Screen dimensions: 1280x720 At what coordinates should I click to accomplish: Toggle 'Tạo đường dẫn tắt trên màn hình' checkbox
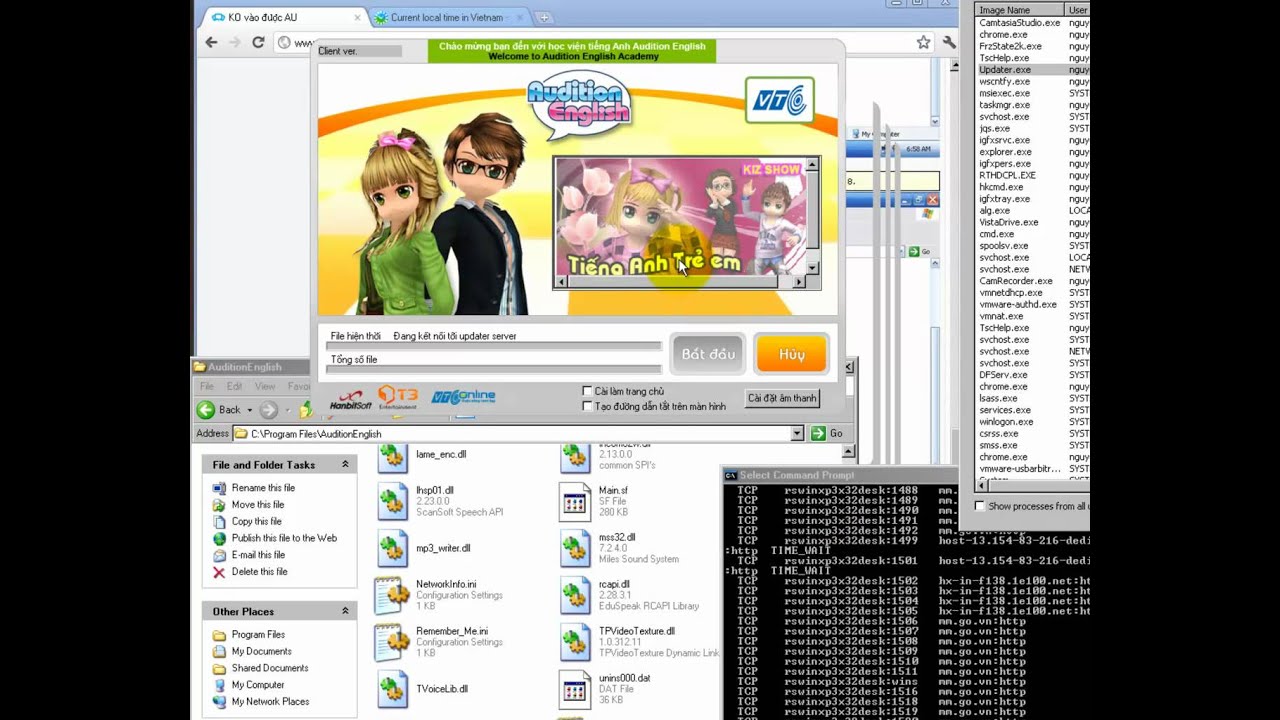pyautogui.click(x=587, y=406)
